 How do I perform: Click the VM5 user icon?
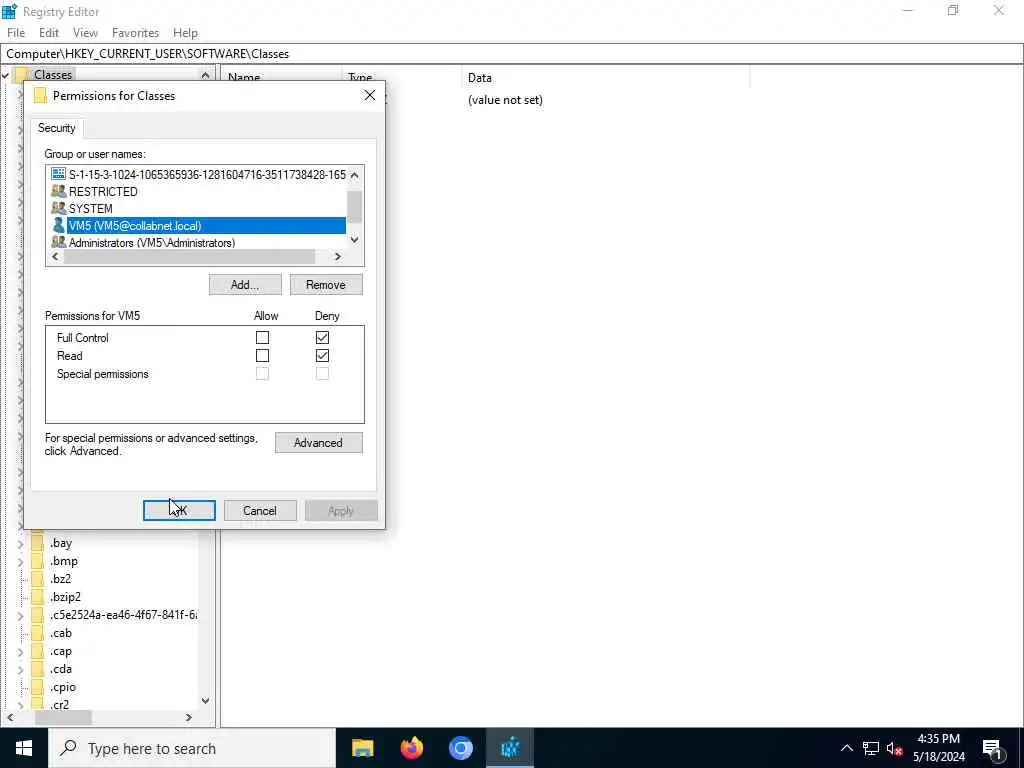[x=58, y=225]
